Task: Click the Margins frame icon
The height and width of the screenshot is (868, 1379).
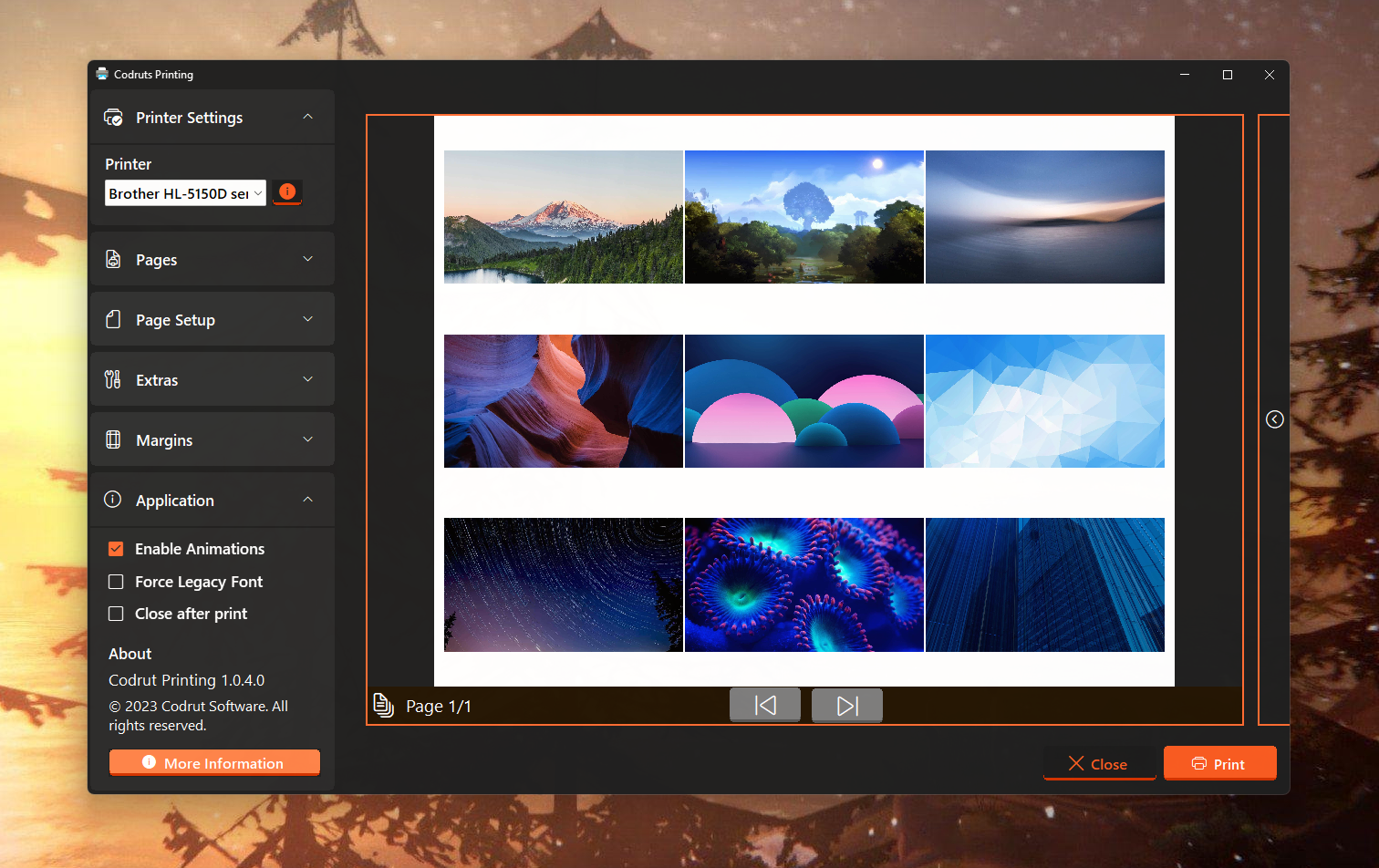Action: coord(113,440)
